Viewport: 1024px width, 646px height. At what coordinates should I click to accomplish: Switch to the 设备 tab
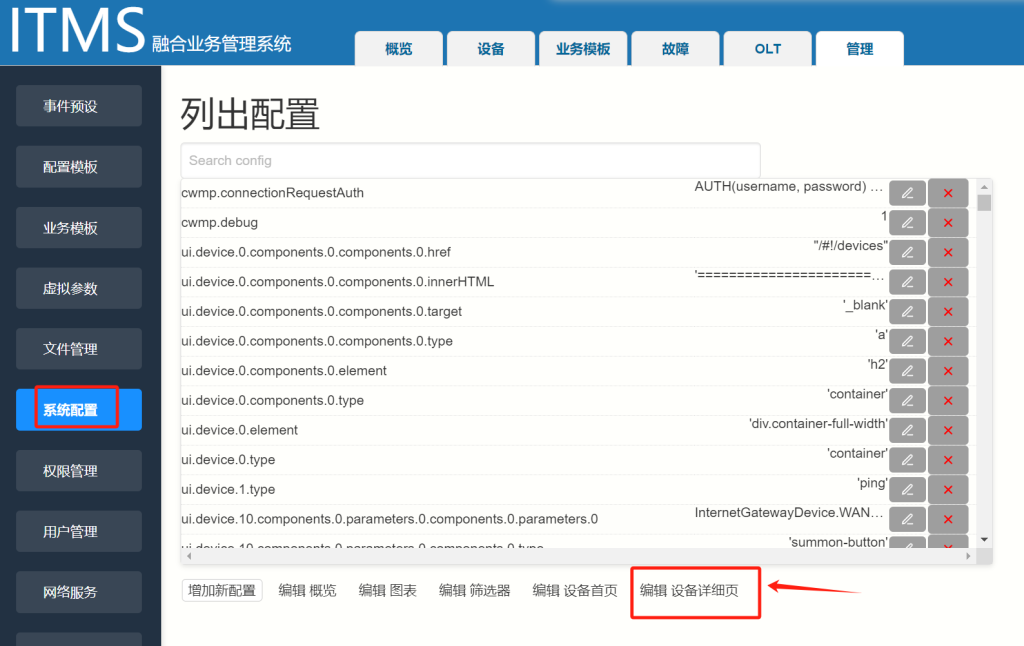coord(490,49)
